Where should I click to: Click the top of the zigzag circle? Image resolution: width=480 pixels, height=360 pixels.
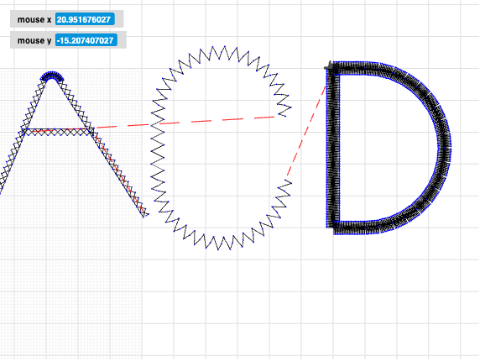(x=218, y=52)
